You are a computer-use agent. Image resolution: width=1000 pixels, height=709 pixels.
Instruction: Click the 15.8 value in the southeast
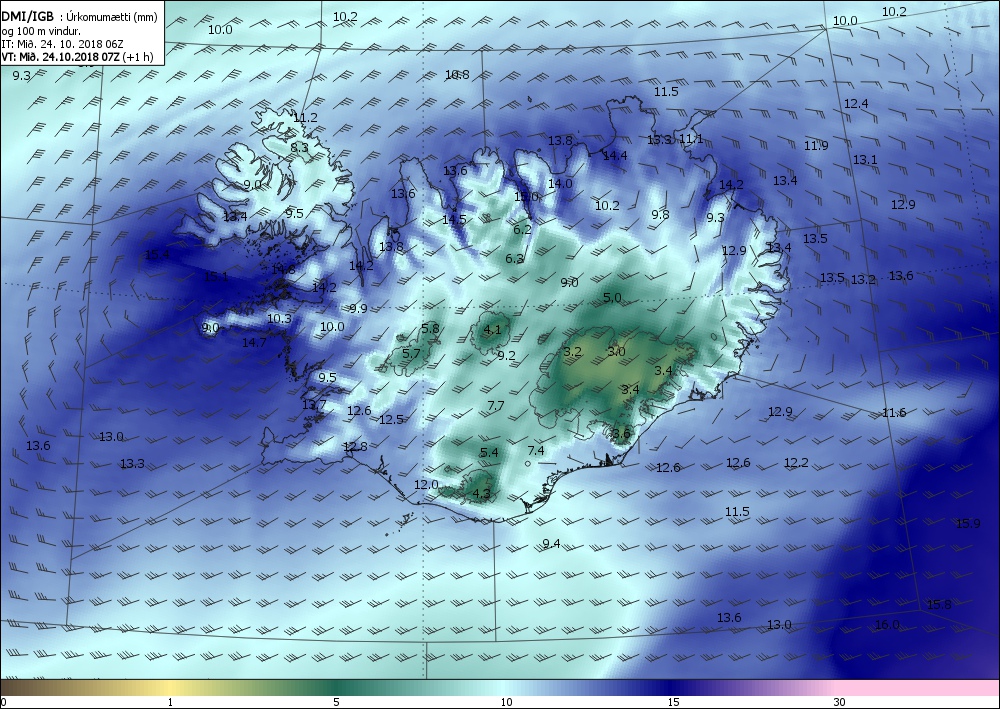tap(939, 604)
